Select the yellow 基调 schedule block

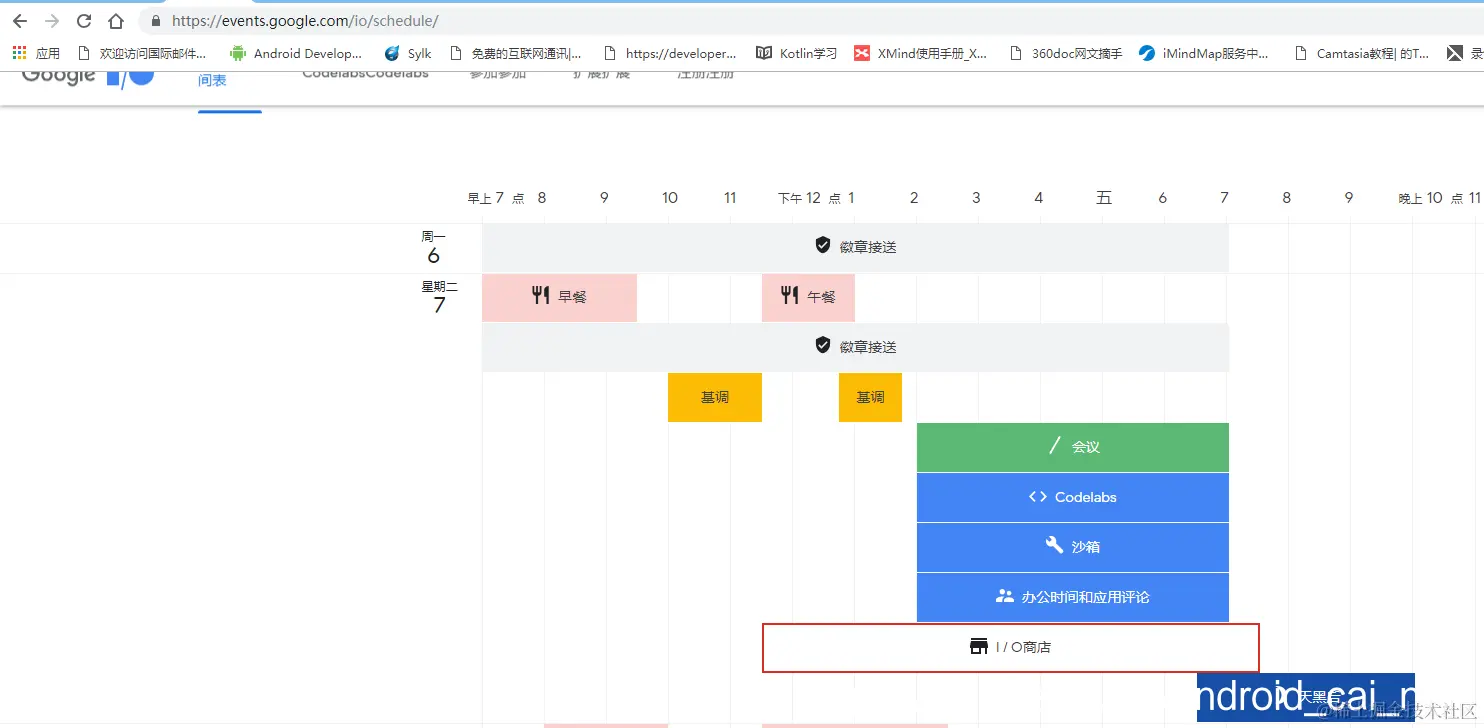click(714, 397)
